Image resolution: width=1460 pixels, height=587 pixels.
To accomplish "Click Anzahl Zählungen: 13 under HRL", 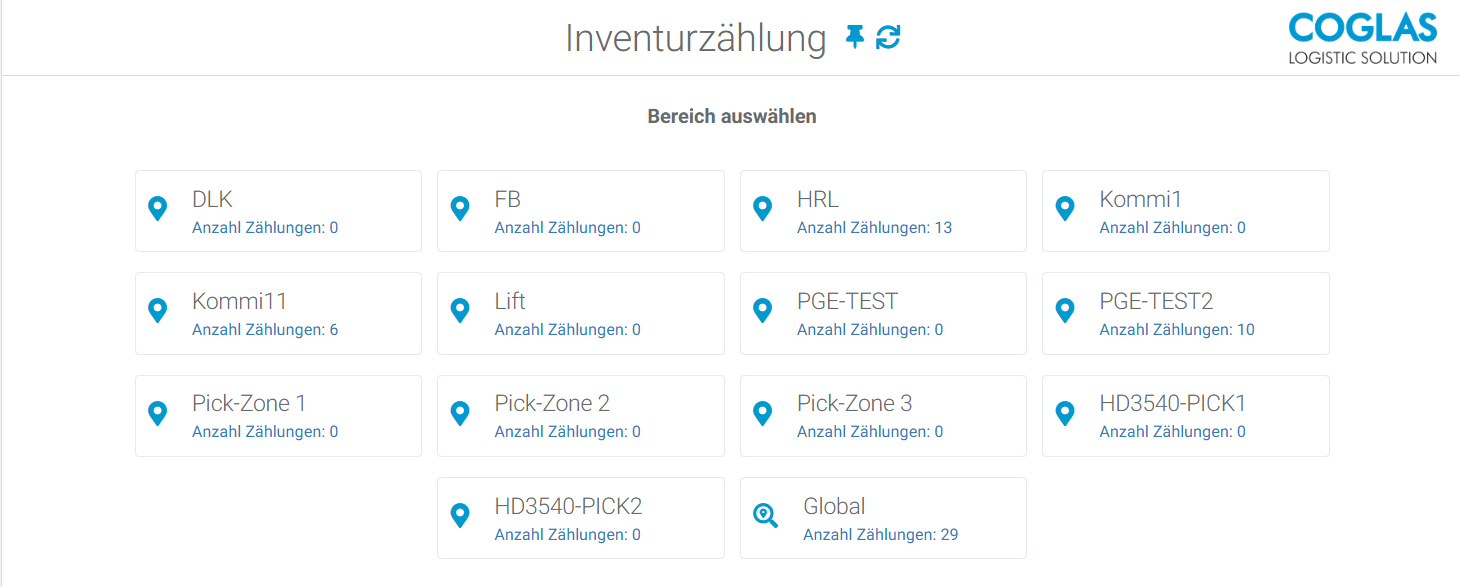I will pos(874,228).
